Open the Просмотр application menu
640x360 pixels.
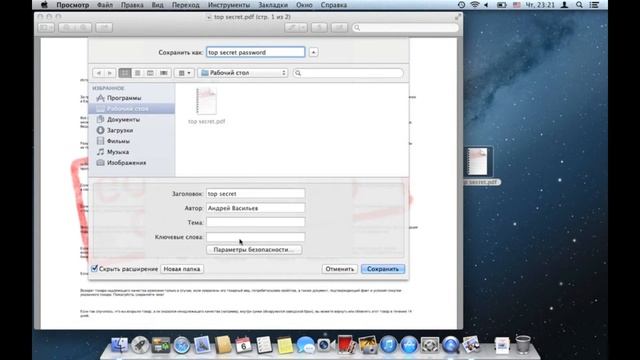click(73, 5)
